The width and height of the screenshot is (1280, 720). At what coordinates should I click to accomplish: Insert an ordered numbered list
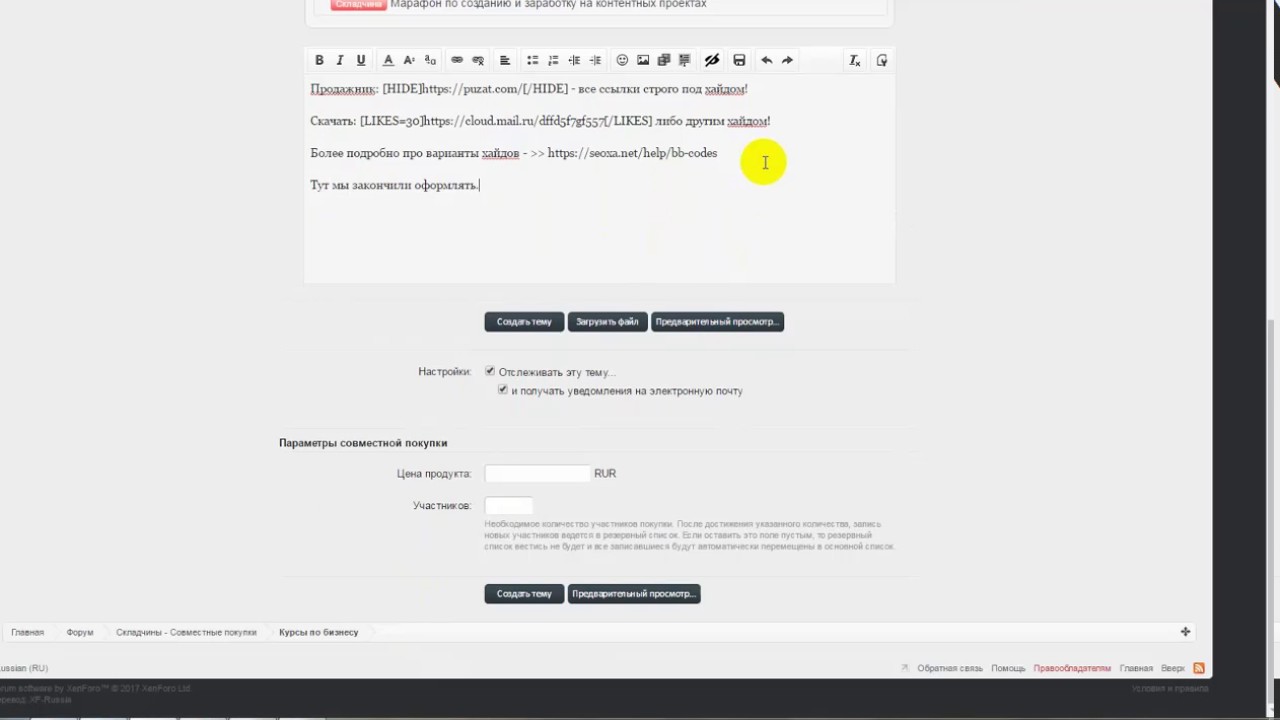click(x=553, y=61)
